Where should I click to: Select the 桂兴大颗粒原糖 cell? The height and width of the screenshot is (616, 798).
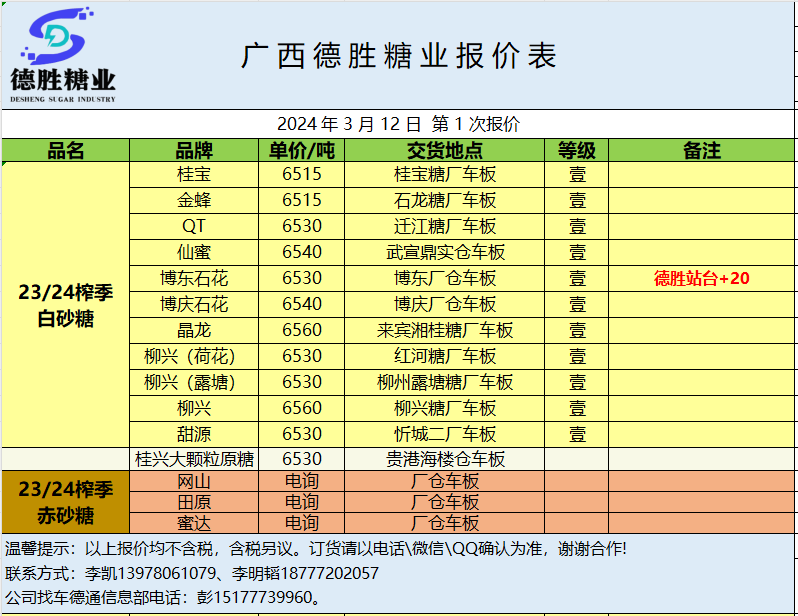coord(194,459)
